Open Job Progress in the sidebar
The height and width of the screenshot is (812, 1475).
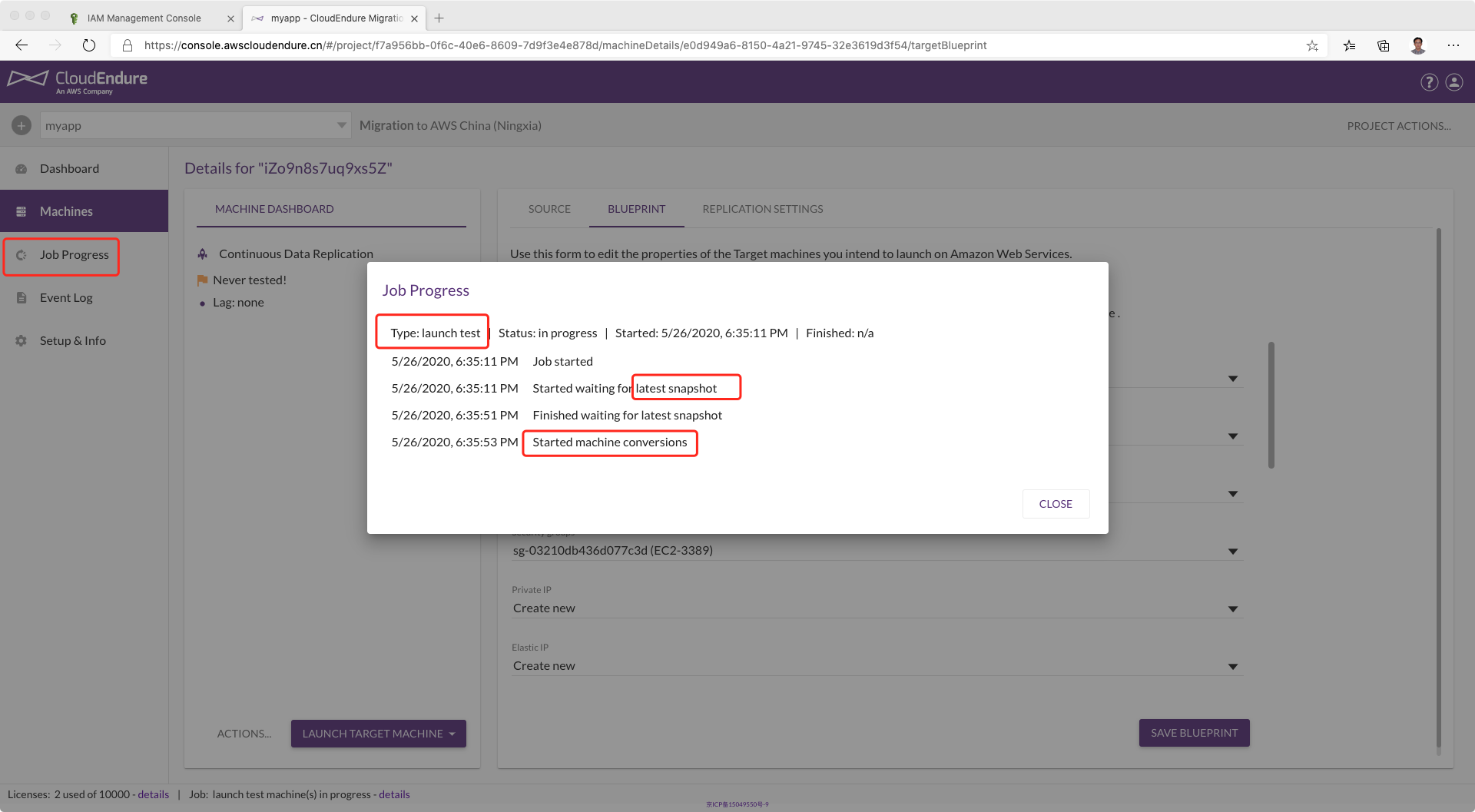pyautogui.click(x=74, y=255)
